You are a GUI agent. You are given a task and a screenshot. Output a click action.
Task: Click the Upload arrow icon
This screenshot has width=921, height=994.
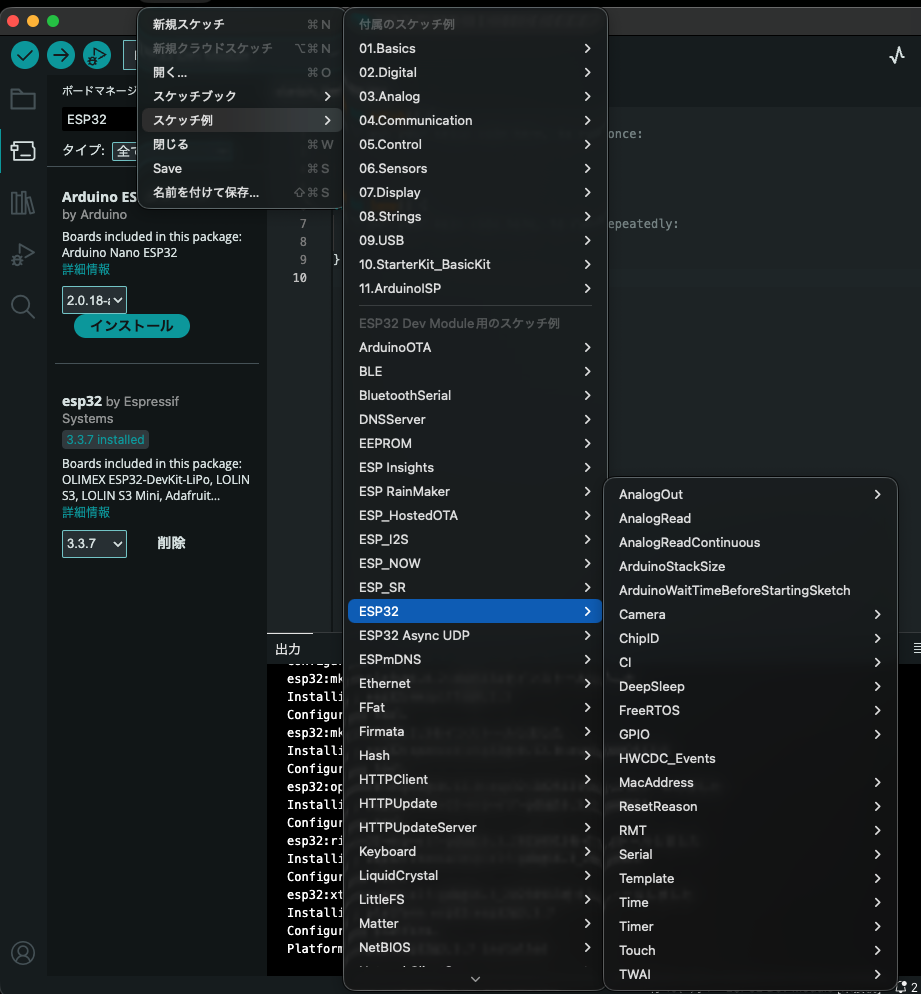[x=61, y=55]
